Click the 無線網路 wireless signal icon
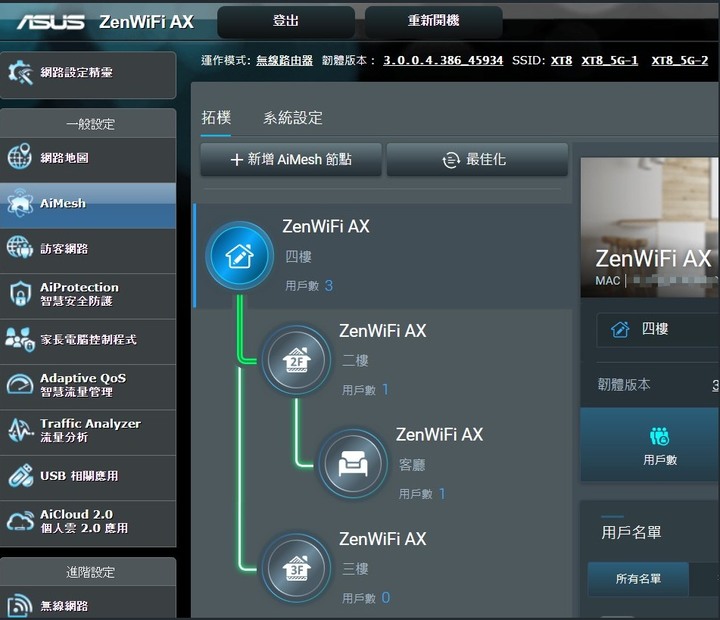 [x=20, y=605]
